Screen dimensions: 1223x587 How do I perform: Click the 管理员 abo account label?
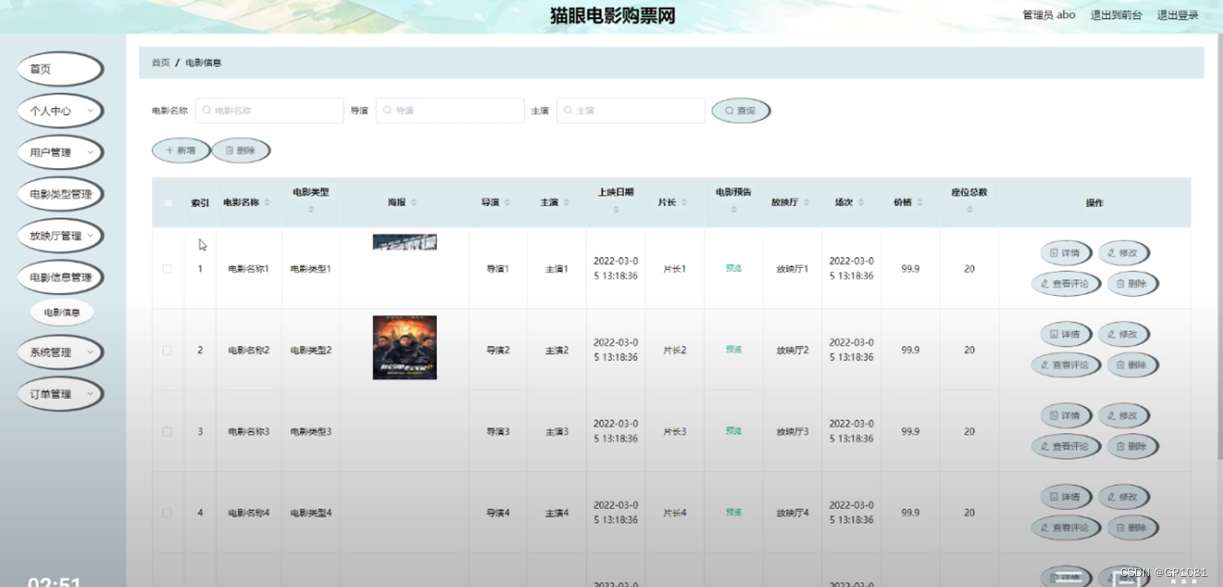coord(1049,15)
